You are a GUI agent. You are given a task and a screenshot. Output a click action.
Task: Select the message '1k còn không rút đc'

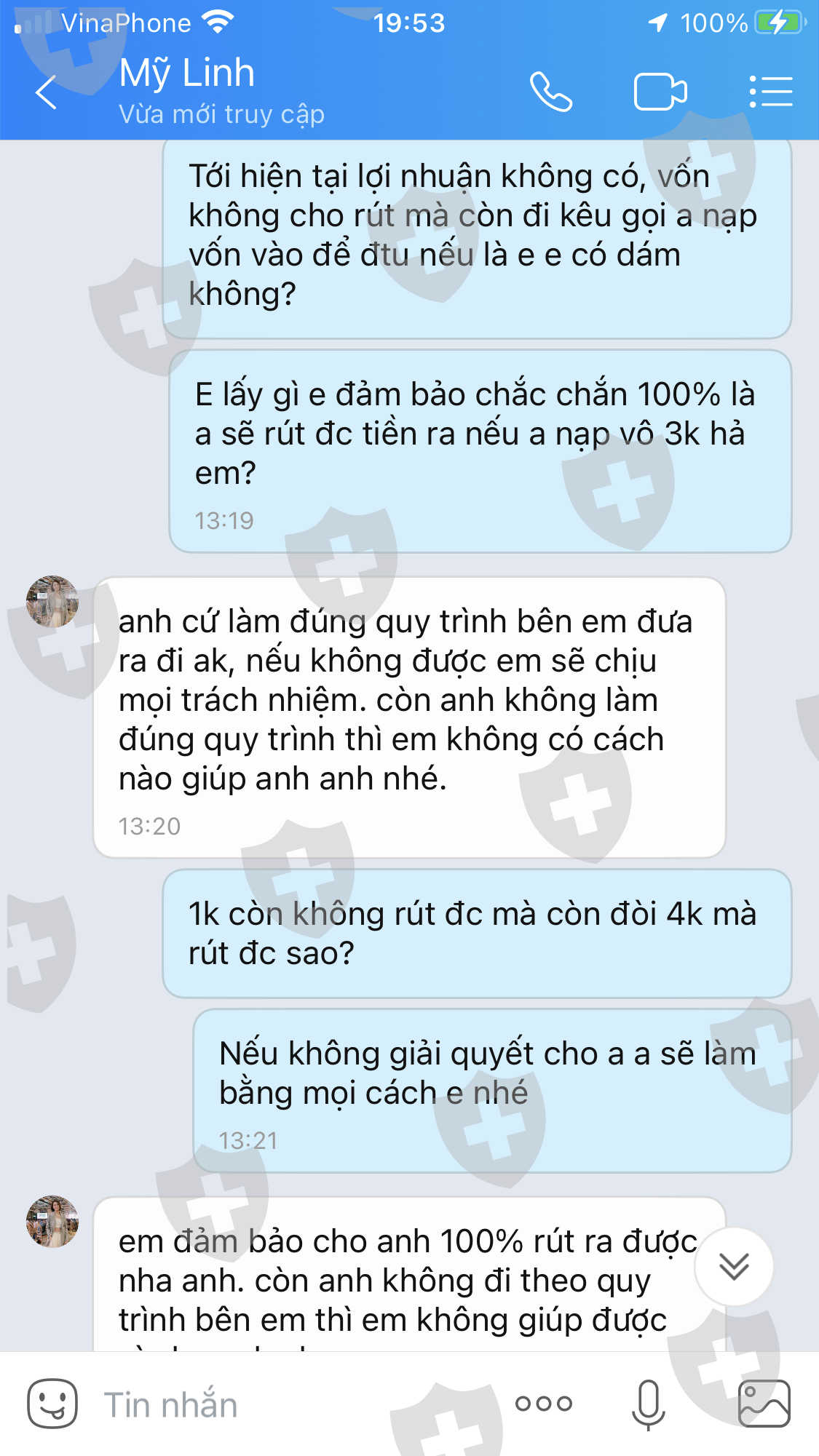pos(477,934)
